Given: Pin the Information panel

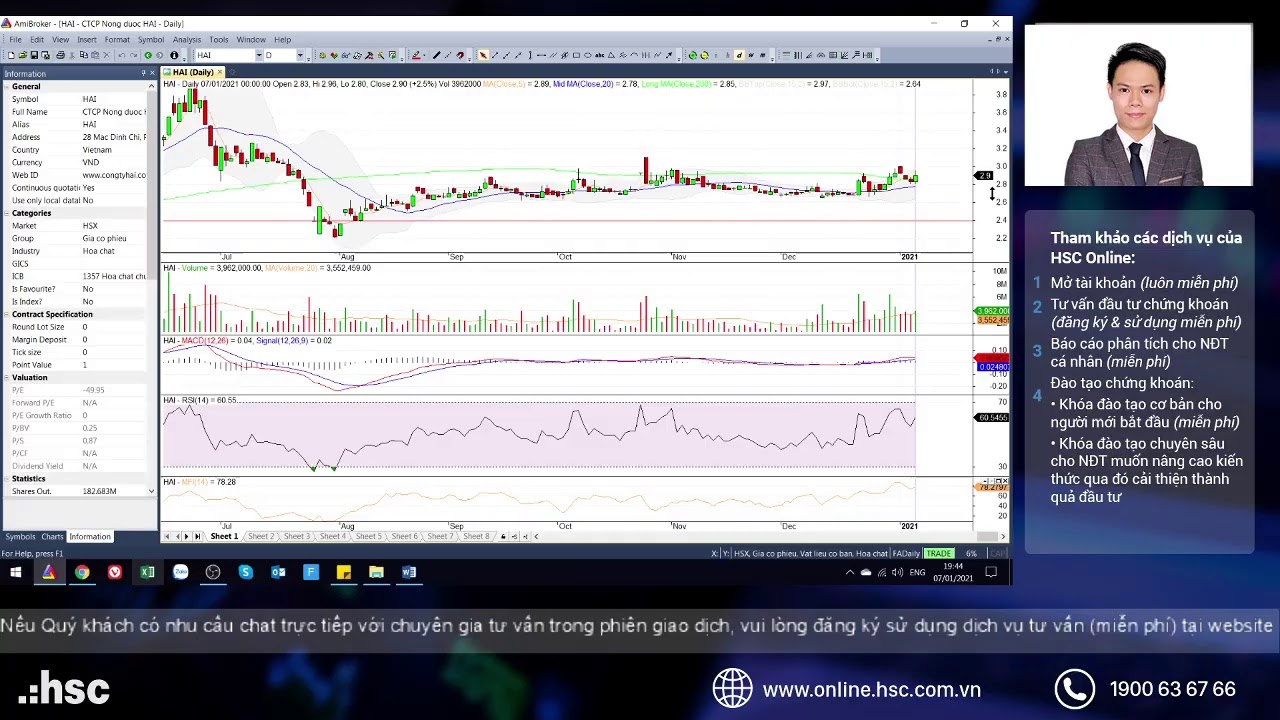Looking at the screenshot, I should pyautogui.click(x=142, y=73).
